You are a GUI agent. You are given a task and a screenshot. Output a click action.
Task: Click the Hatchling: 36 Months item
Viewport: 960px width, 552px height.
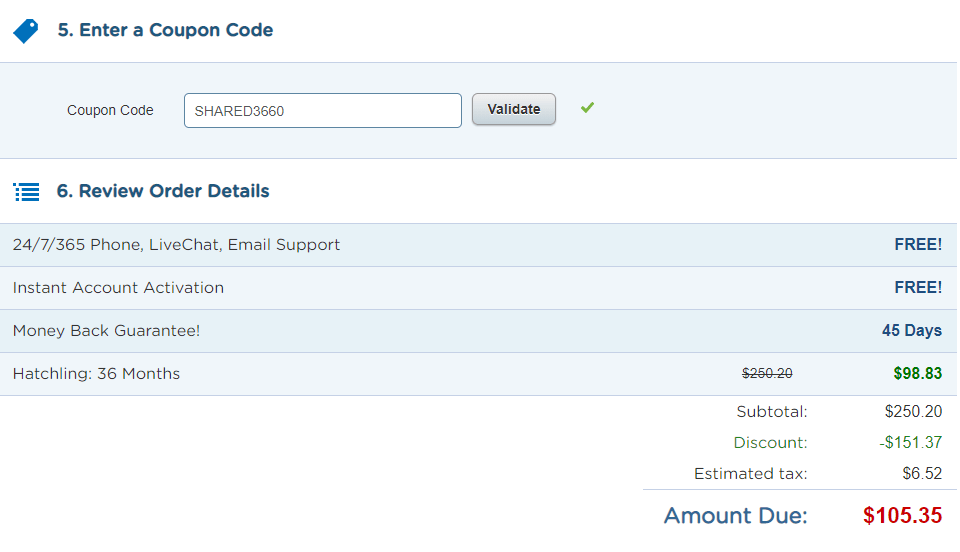point(96,374)
